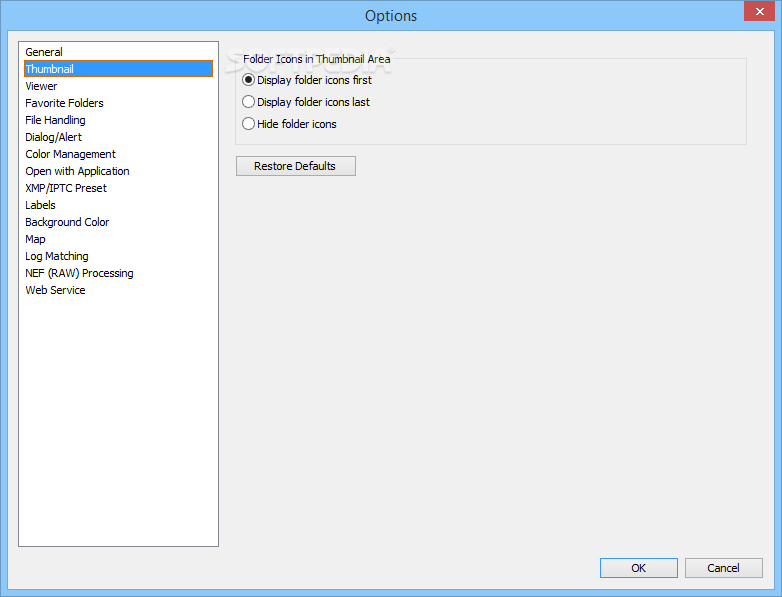Viewport: 782px width, 597px height.
Task: Close the Options window
Action: click(x=759, y=11)
